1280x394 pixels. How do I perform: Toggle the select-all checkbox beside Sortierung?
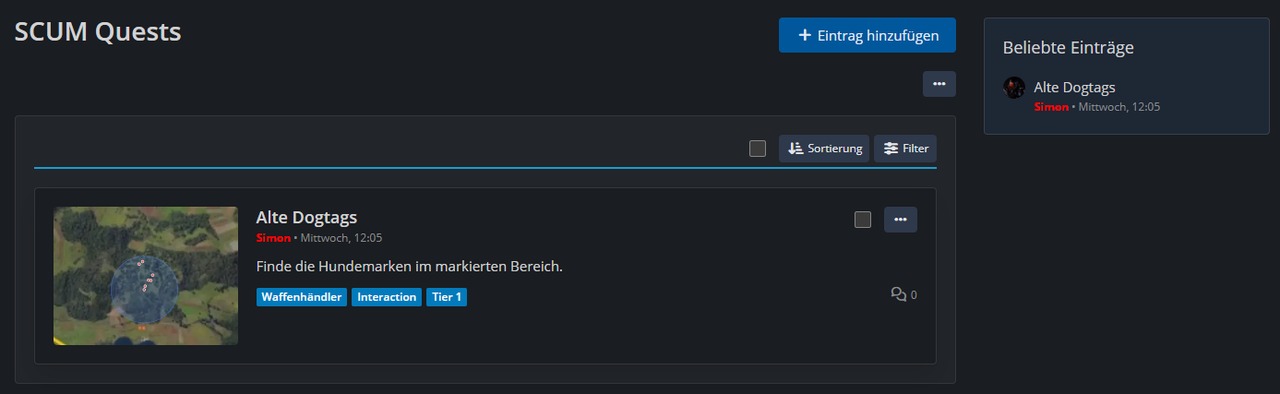coord(758,148)
